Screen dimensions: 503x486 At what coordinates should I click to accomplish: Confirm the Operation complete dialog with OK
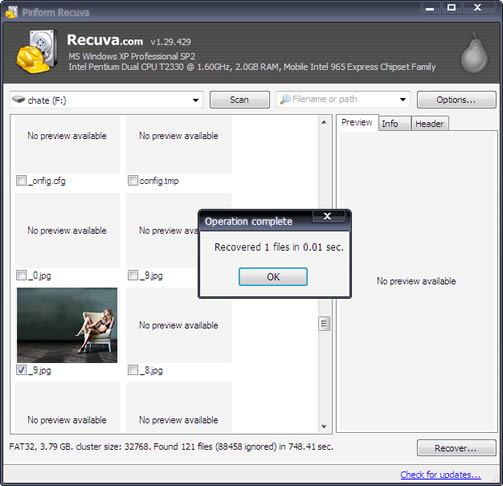(x=273, y=277)
